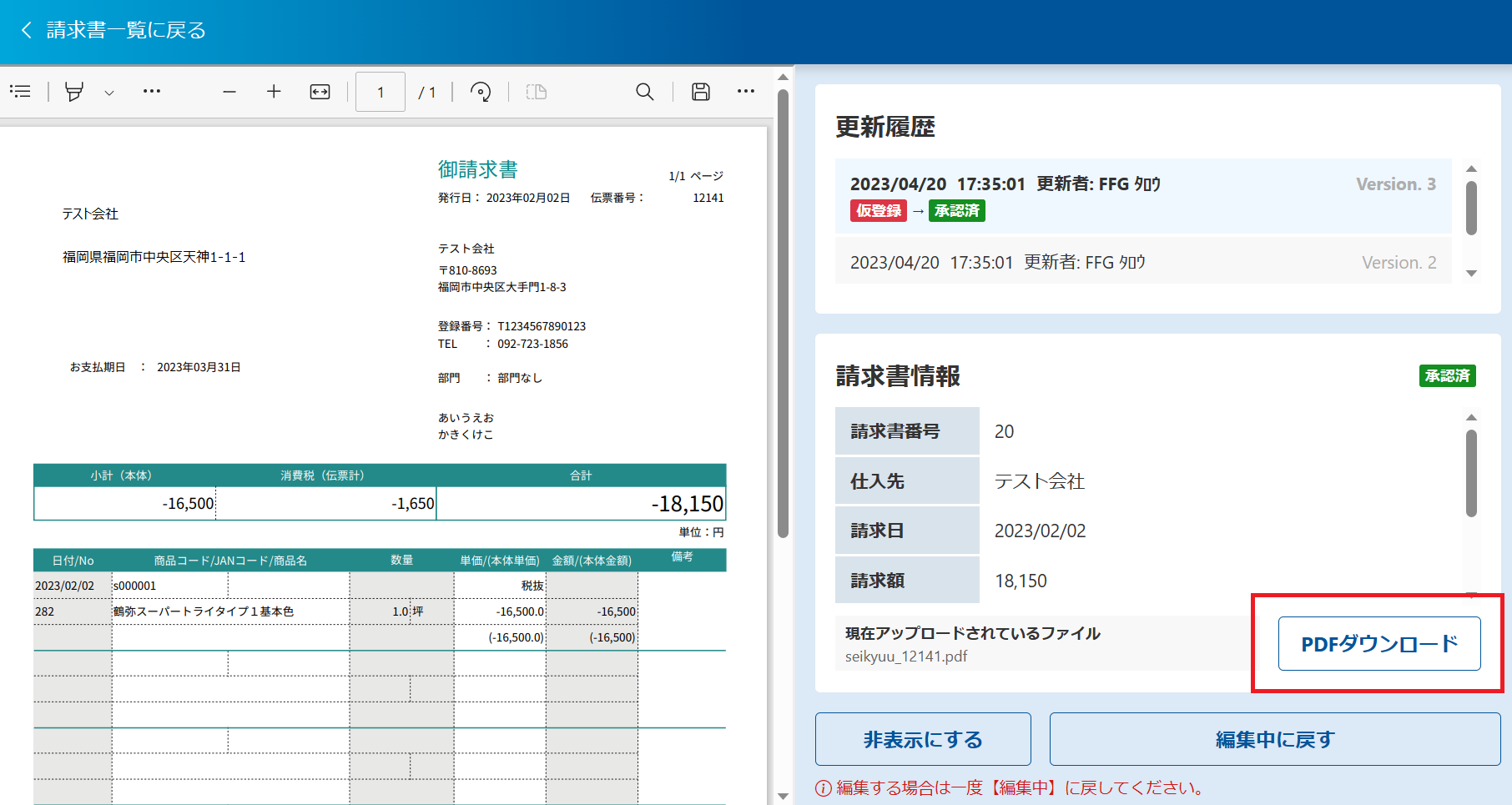Click the 更新履歴 scrollbar thumb

tap(1471, 207)
